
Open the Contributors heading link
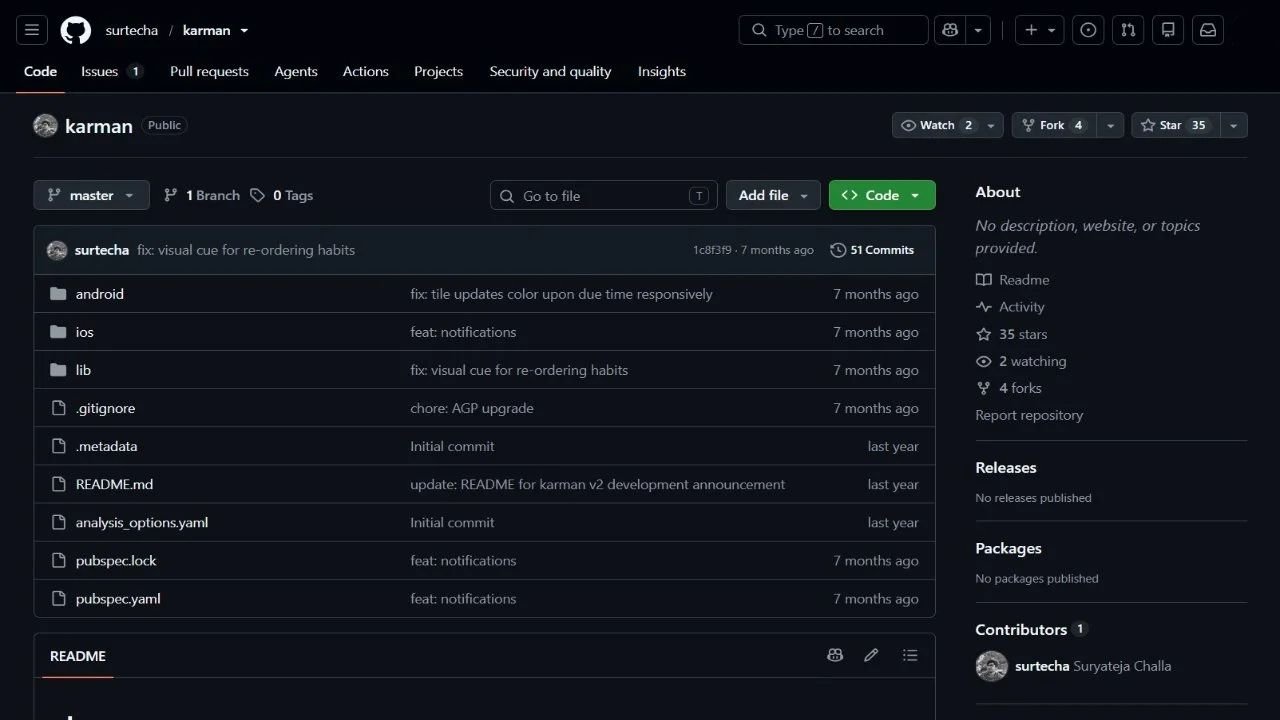(x=1031, y=630)
